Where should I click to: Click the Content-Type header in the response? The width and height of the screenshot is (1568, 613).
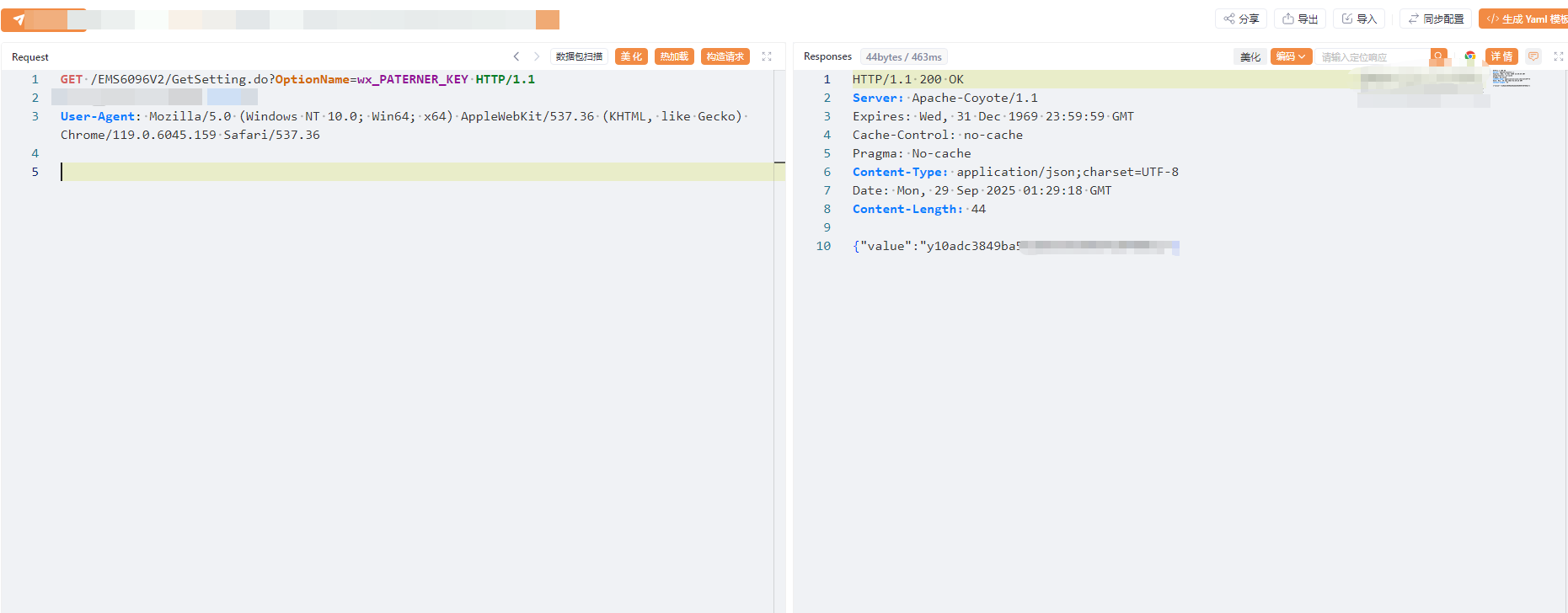tap(1015, 172)
